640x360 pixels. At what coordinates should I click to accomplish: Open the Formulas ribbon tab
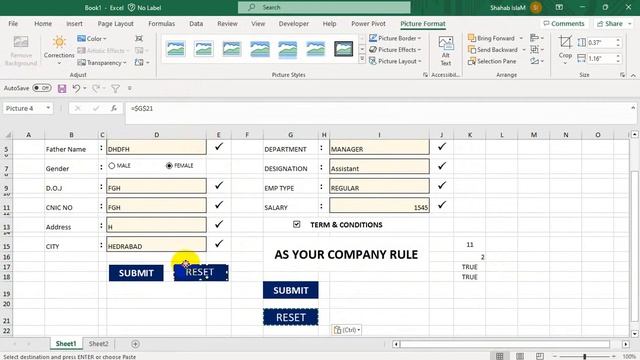tap(161, 24)
